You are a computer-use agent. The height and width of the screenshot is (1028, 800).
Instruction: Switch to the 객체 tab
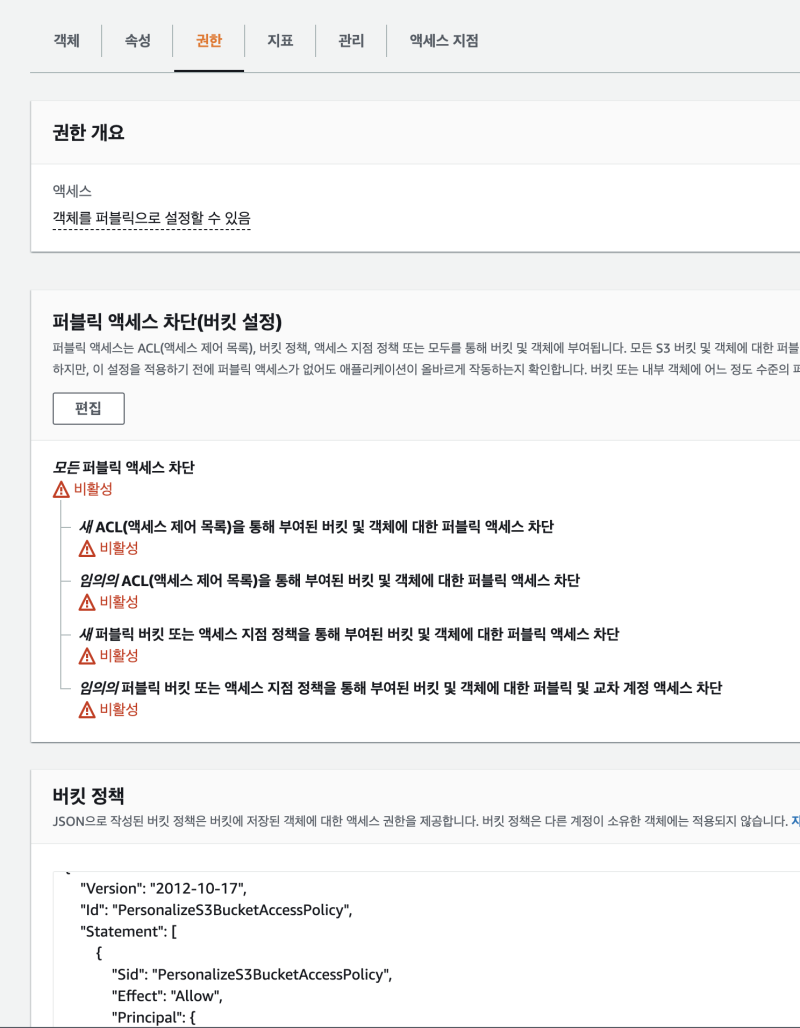click(66, 41)
